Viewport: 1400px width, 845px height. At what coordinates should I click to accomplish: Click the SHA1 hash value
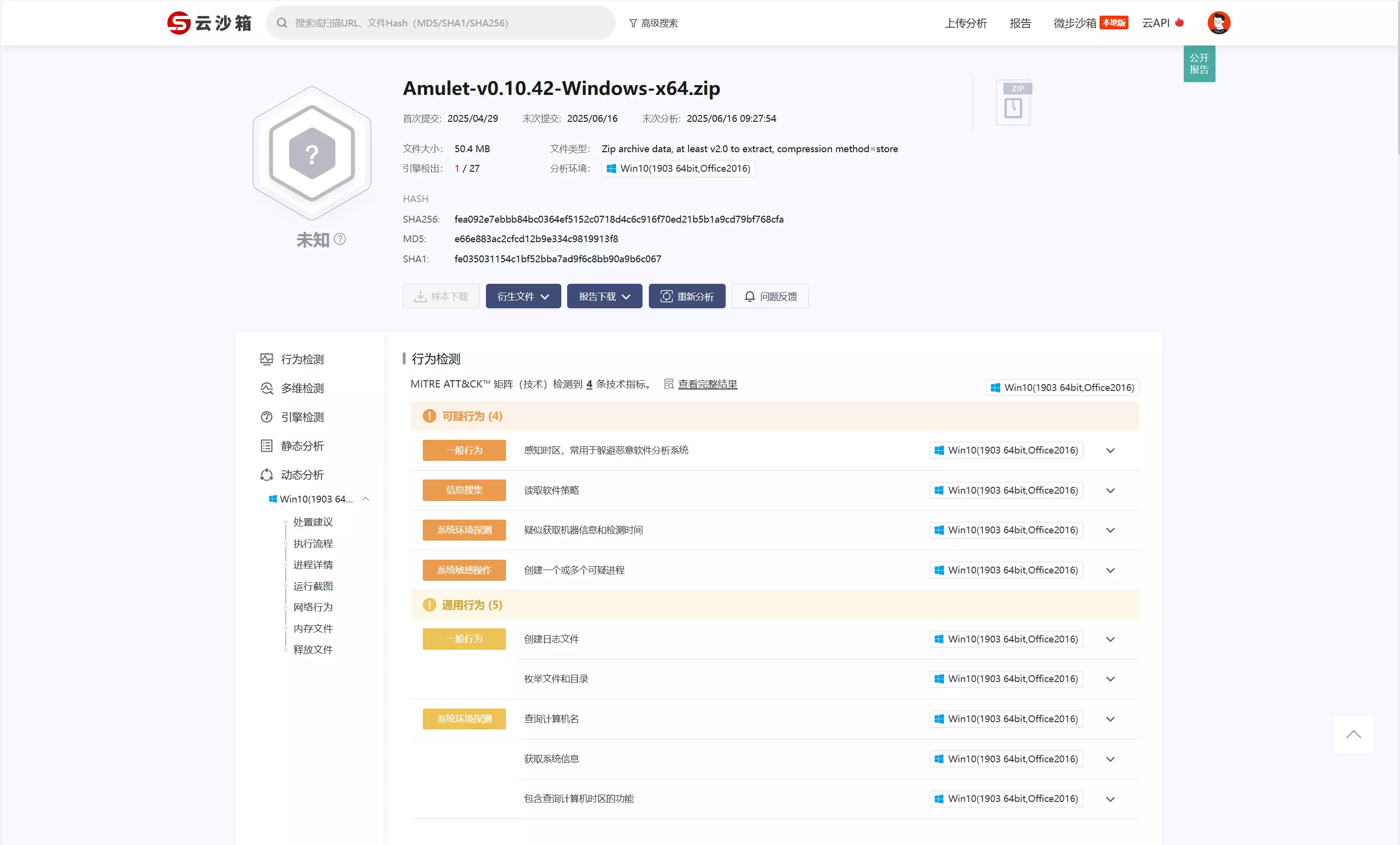[x=558, y=259]
